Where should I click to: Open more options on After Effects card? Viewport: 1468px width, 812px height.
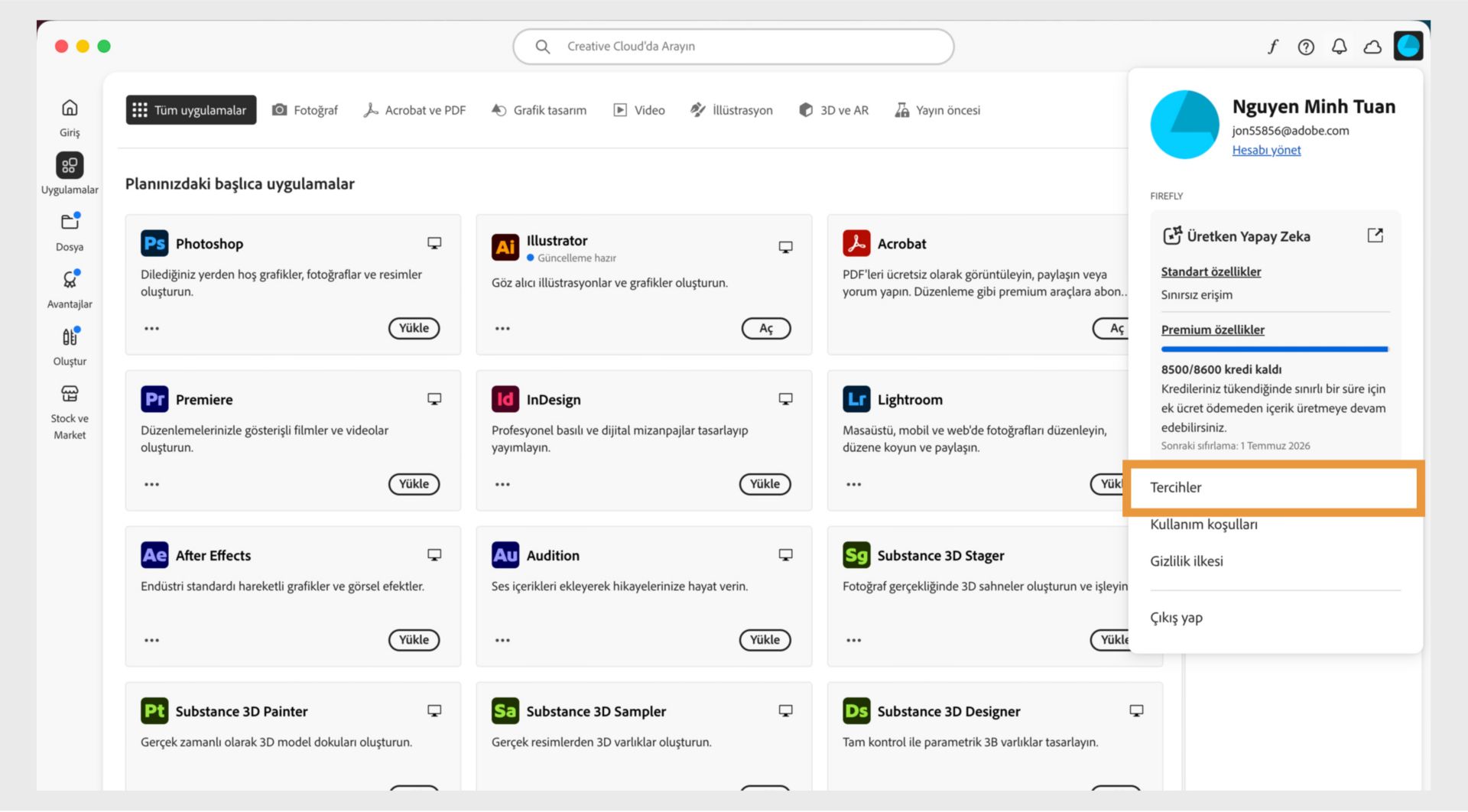[151, 641]
